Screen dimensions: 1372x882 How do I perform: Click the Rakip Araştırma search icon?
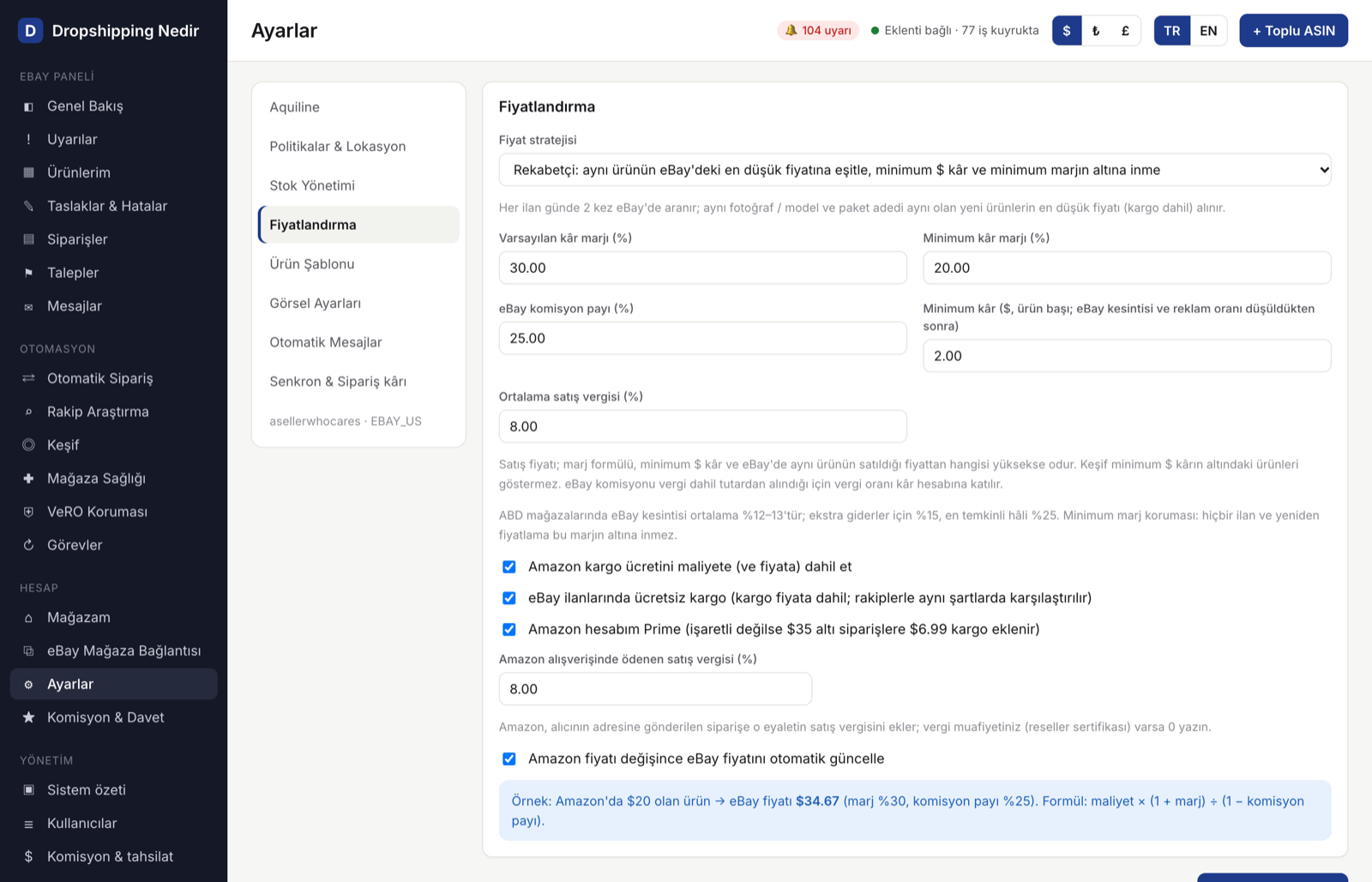coord(28,412)
